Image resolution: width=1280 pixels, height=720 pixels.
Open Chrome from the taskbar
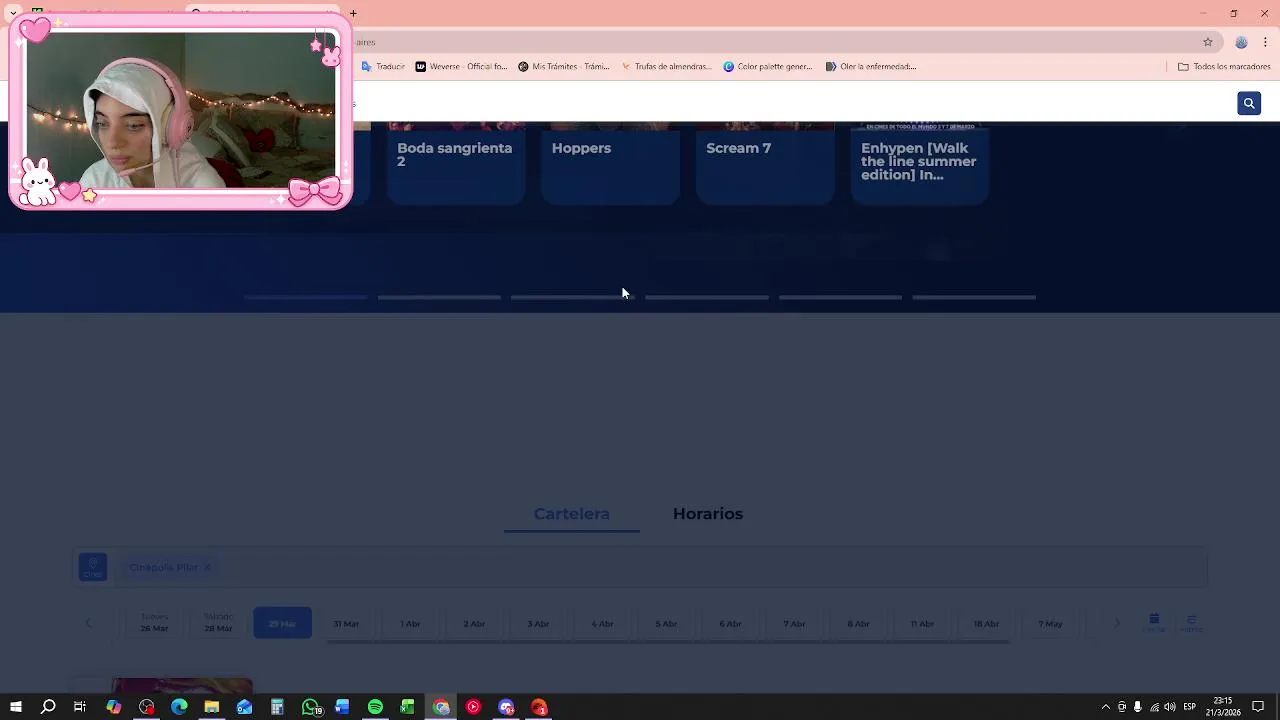[441, 707]
